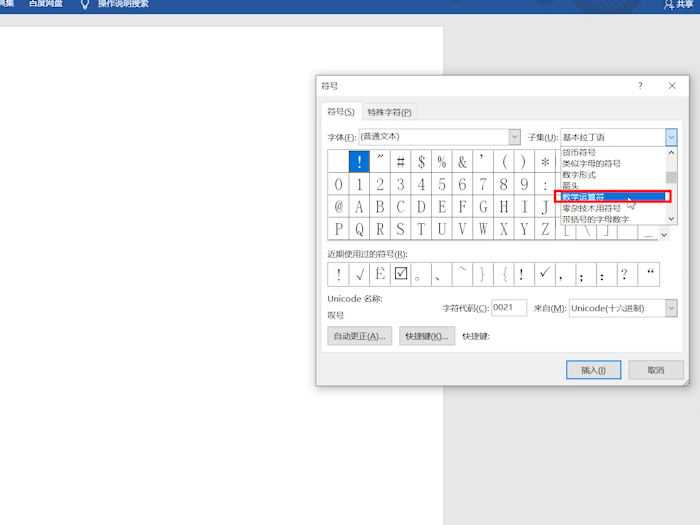Image resolution: width=700 pixels, height=525 pixels.
Task: Click the 插入 insert button
Action: click(x=593, y=370)
